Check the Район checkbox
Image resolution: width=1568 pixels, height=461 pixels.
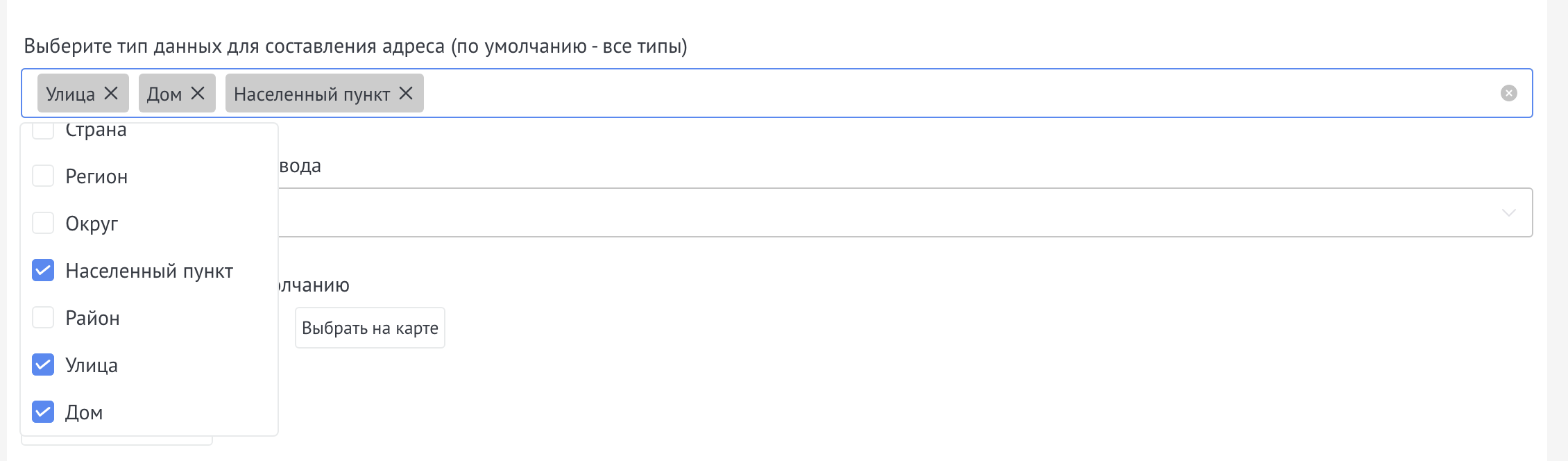tap(43, 318)
